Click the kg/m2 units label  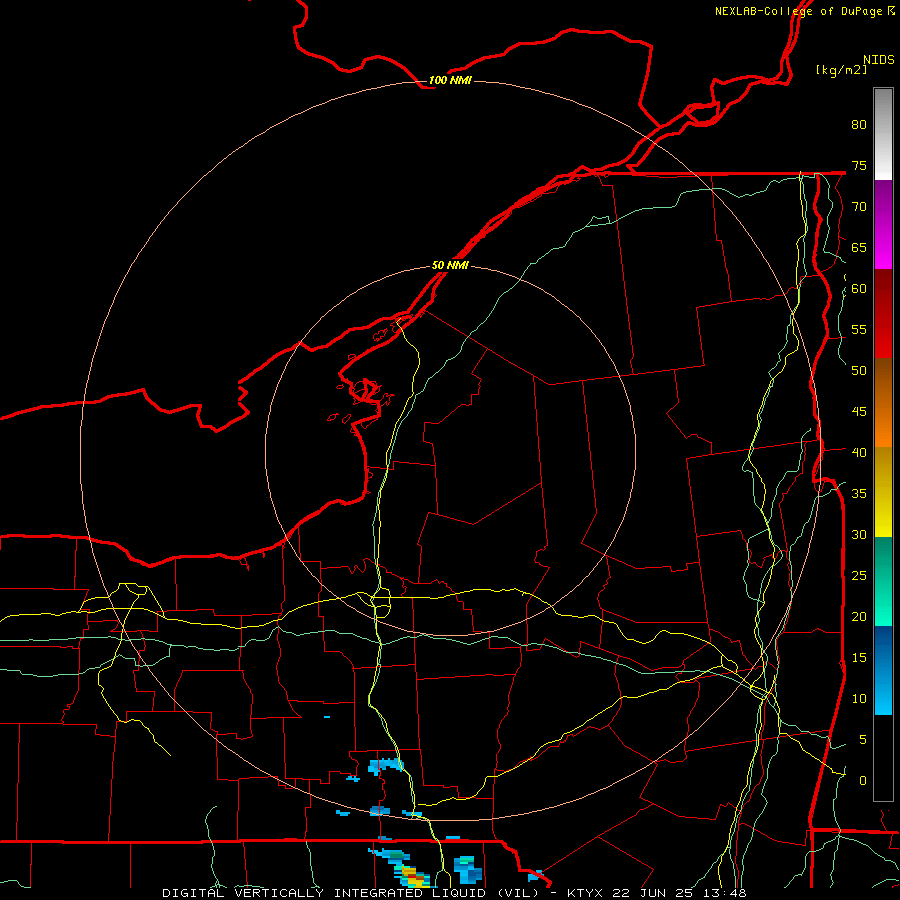tap(841, 70)
